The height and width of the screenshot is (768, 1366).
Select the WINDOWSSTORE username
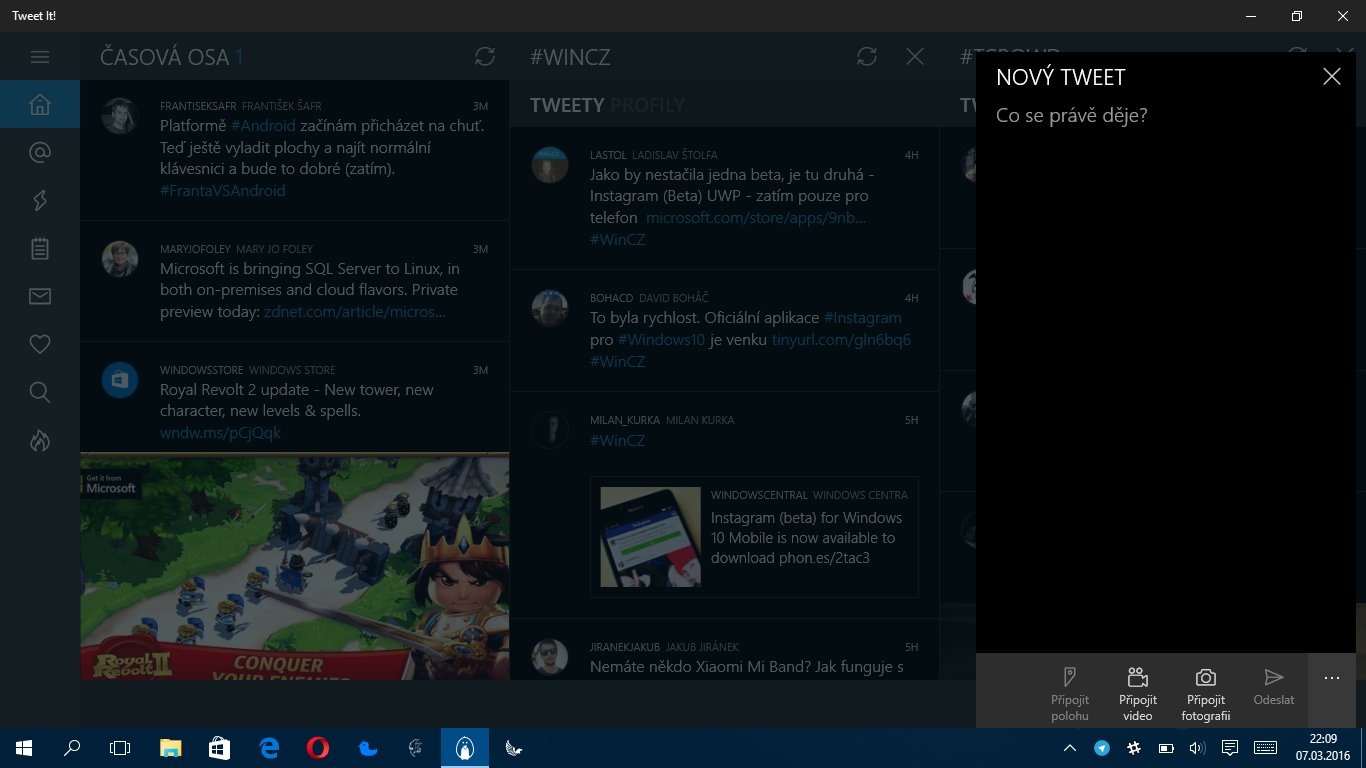click(201, 370)
